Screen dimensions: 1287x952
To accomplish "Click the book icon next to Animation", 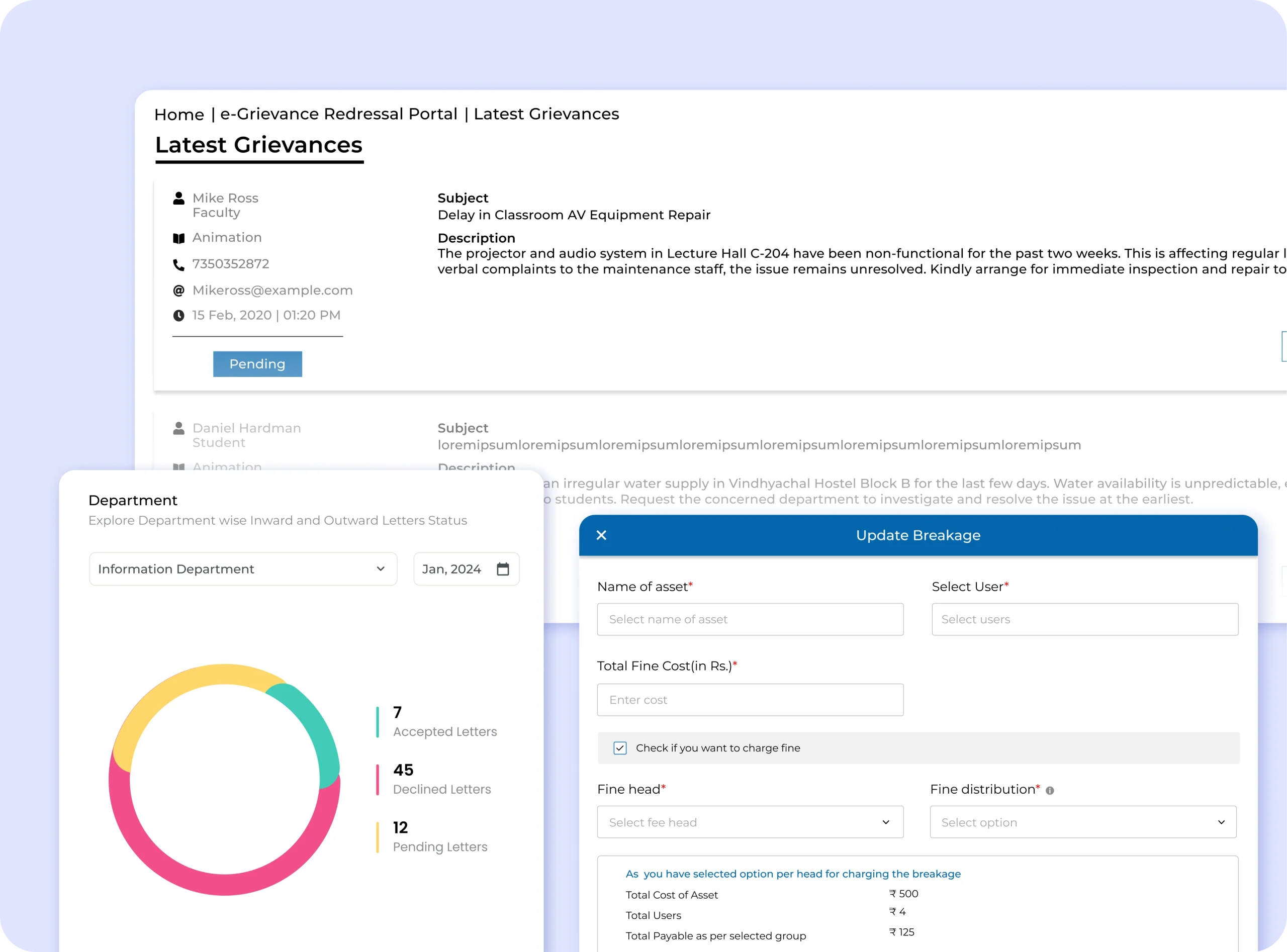I will click(x=178, y=239).
